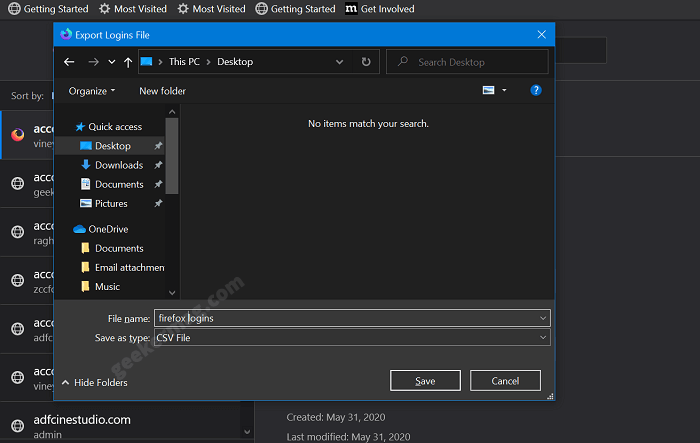Image resolution: width=700 pixels, height=443 pixels.
Task: Click the logins list scroll down arrow
Action: click(x=247, y=432)
